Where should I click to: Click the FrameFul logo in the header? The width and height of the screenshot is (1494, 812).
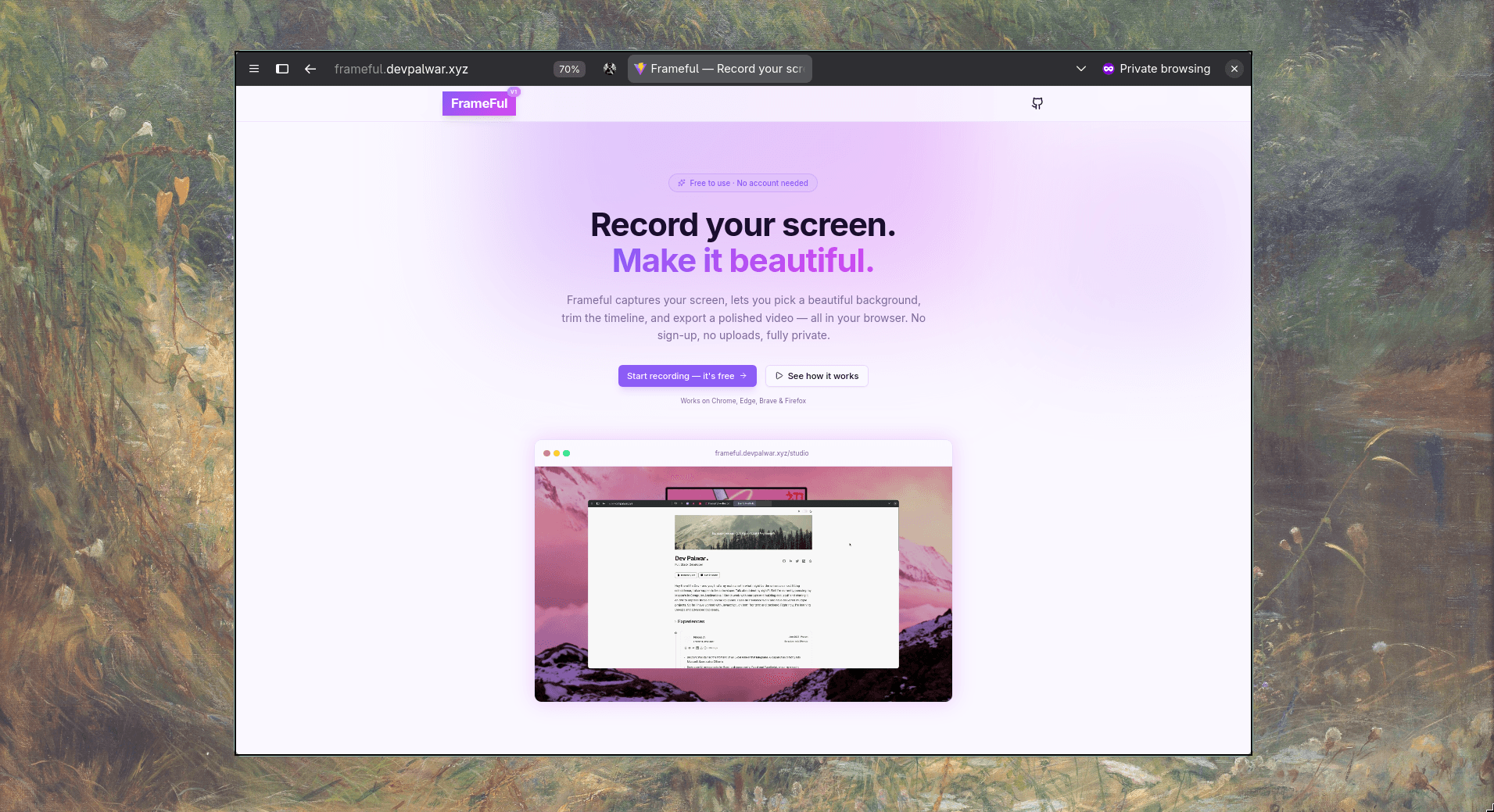click(478, 102)
